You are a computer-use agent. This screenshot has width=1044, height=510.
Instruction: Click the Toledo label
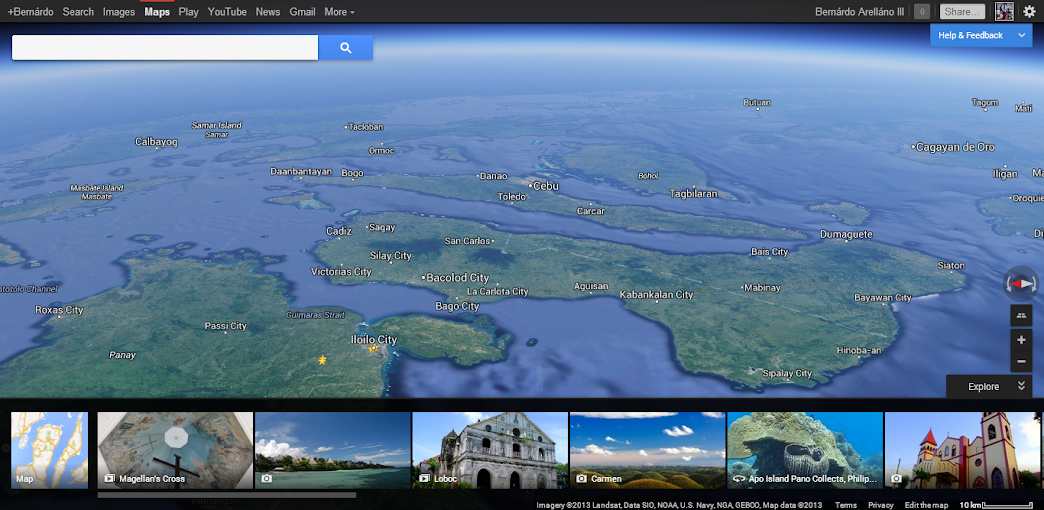(x=512, y=197)
